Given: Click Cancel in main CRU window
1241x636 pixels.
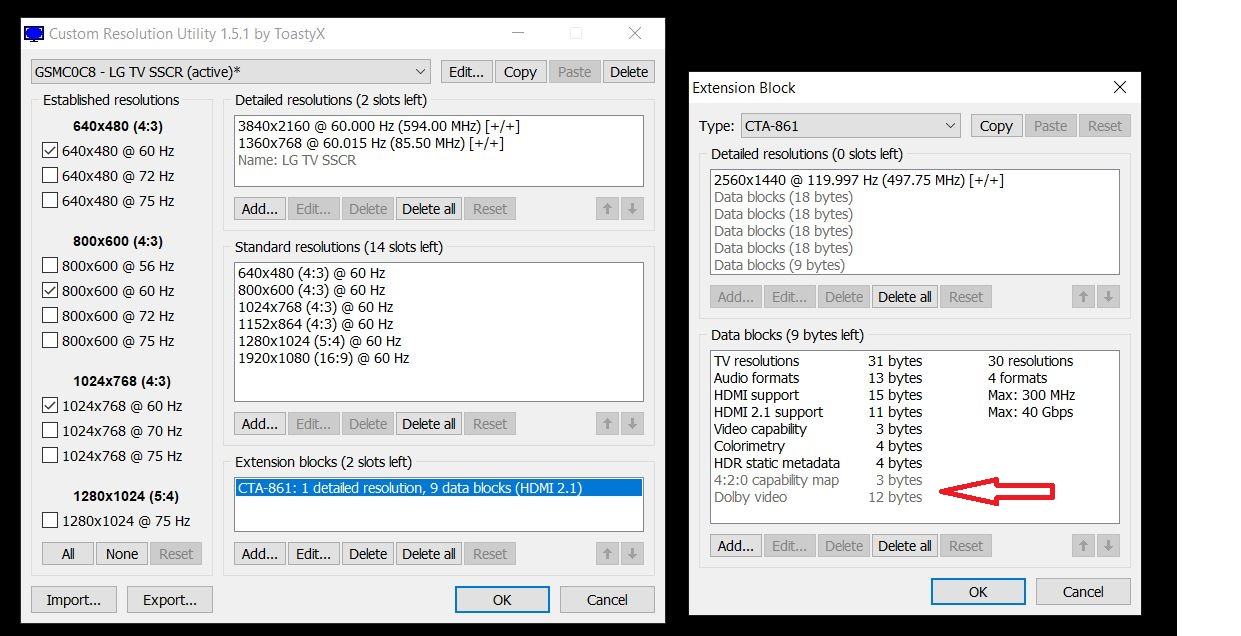Looking at the screenshot, I should pos(607,600).
